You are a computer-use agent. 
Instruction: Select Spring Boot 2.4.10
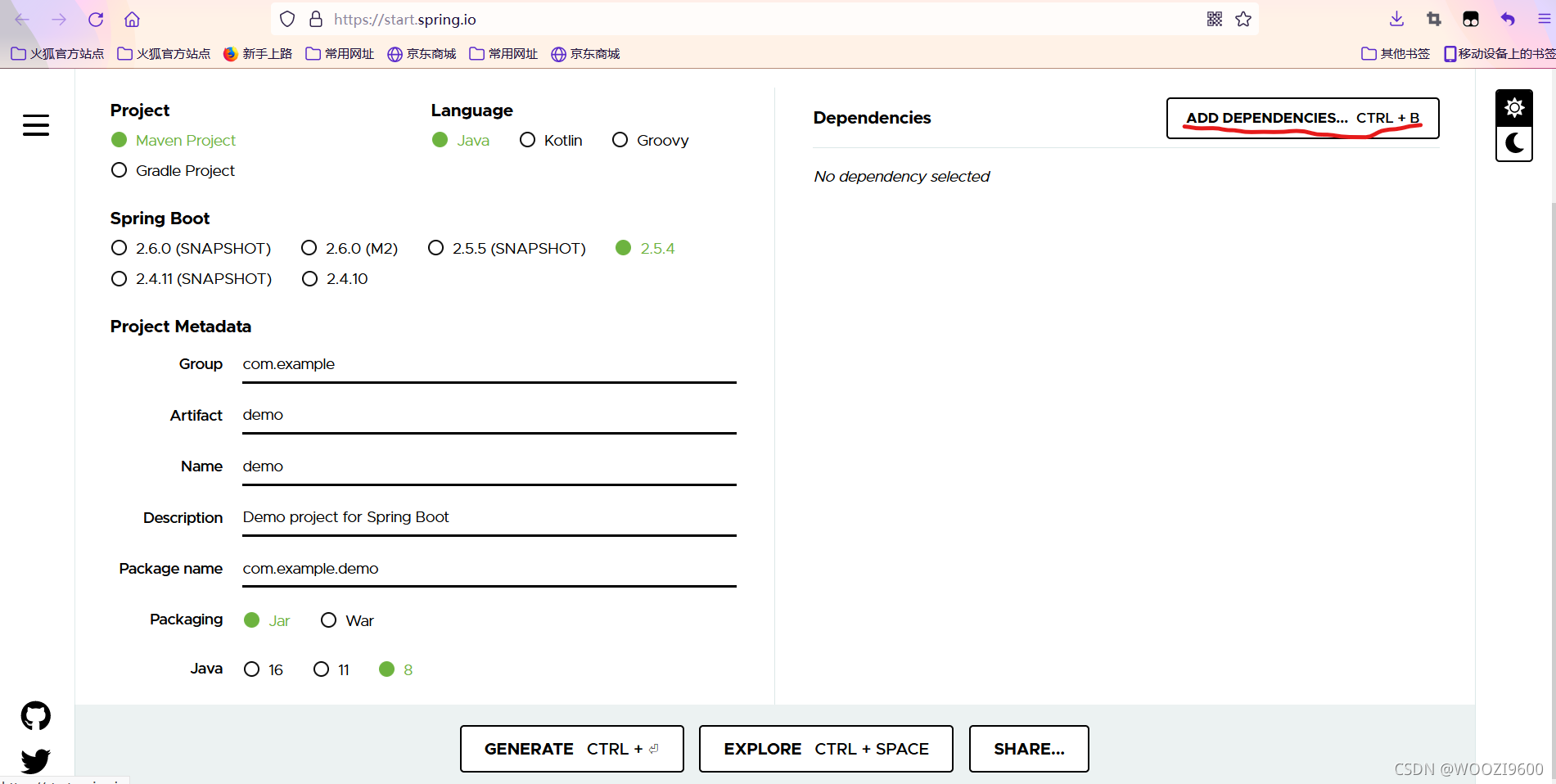click(335, 278)
